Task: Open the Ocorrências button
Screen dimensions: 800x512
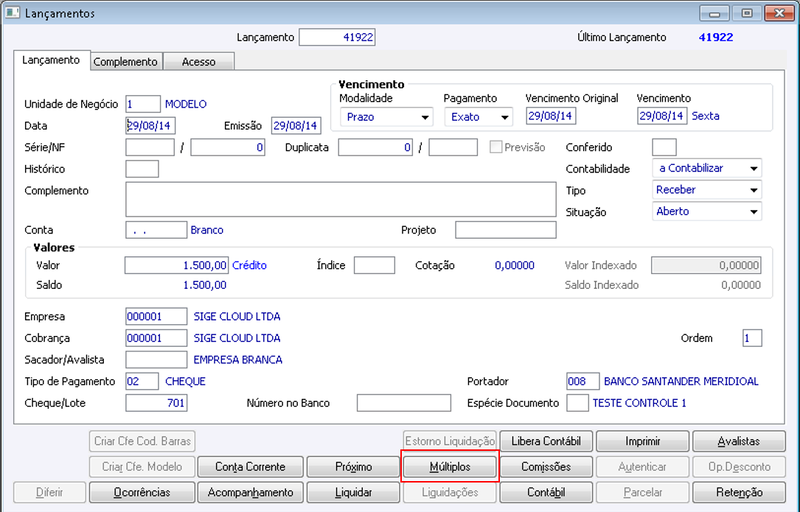Action: [x=142, y=492]
